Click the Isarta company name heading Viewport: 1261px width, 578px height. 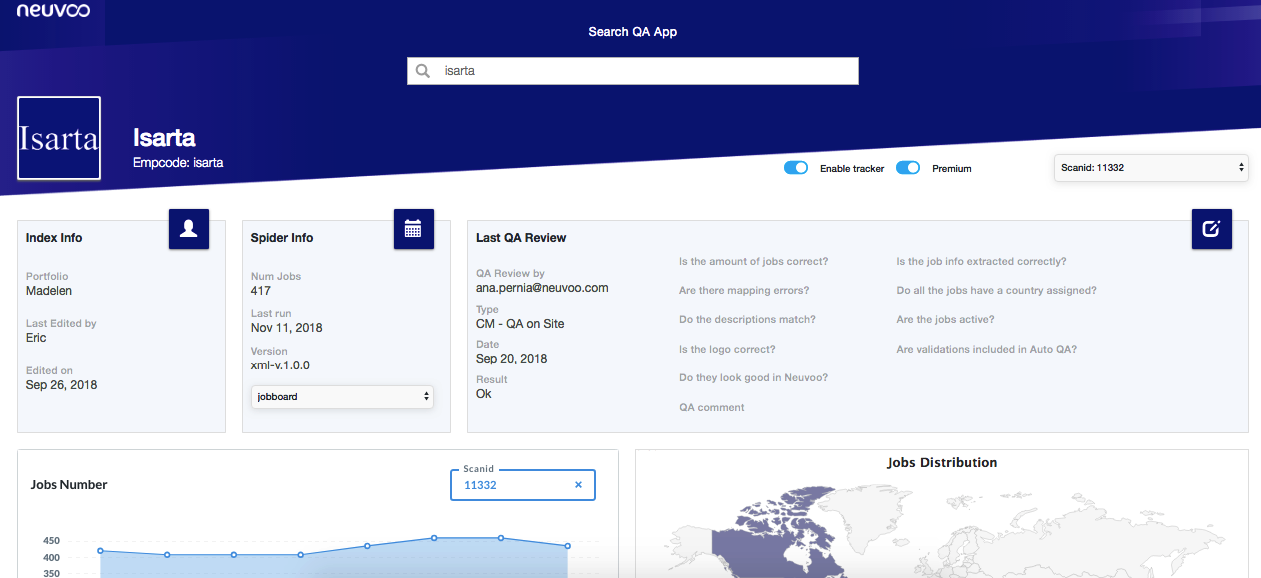click(x=164, y=138)
